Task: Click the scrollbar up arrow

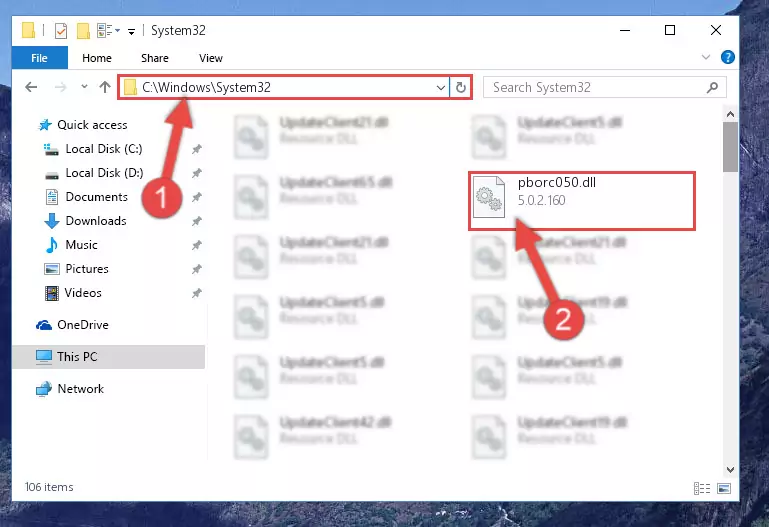Action: pyautogui.click(x=730, y=114)
